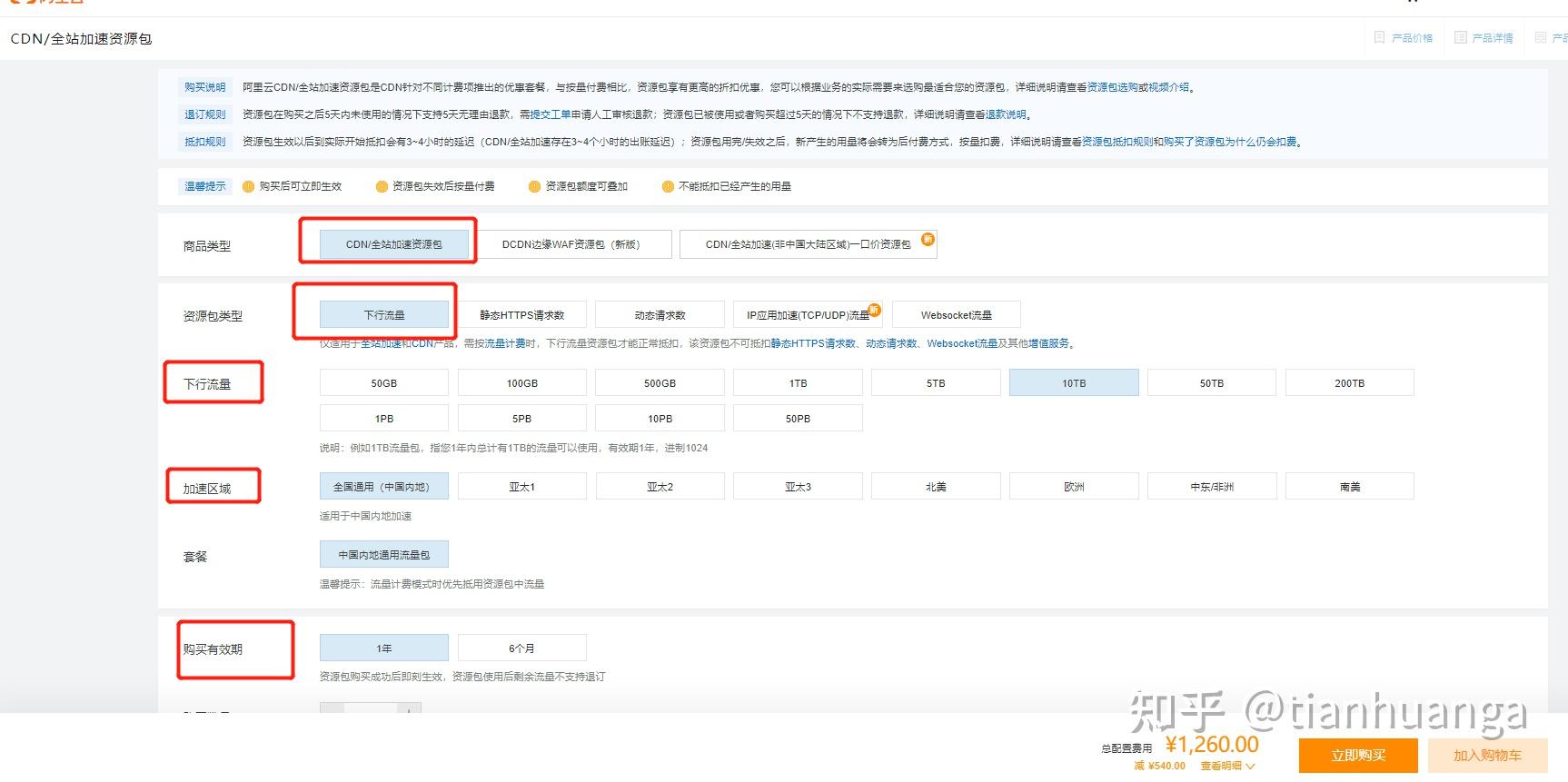Select the 静态HTTPS请求数 package type
1568x782 pixels.
pyautogui.click(x=522, y=315)
